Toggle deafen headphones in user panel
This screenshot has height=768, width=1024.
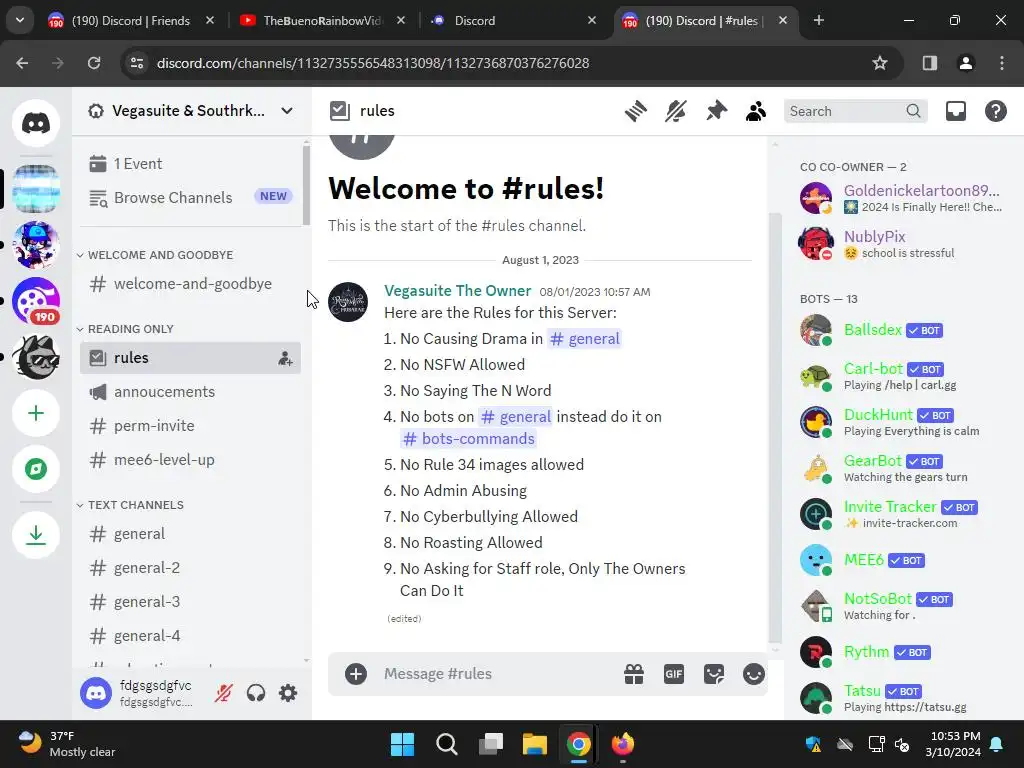[x=256, y=693]
